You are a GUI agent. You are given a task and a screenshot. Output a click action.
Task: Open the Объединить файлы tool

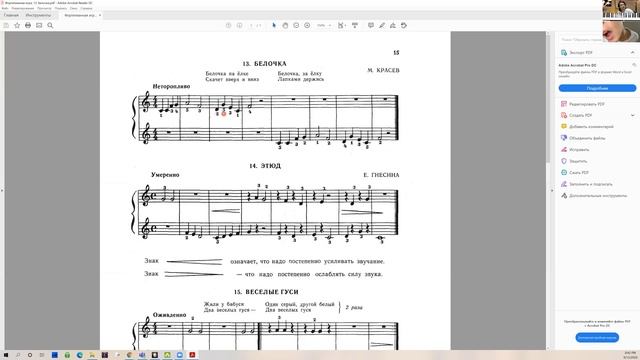(583, 138)
